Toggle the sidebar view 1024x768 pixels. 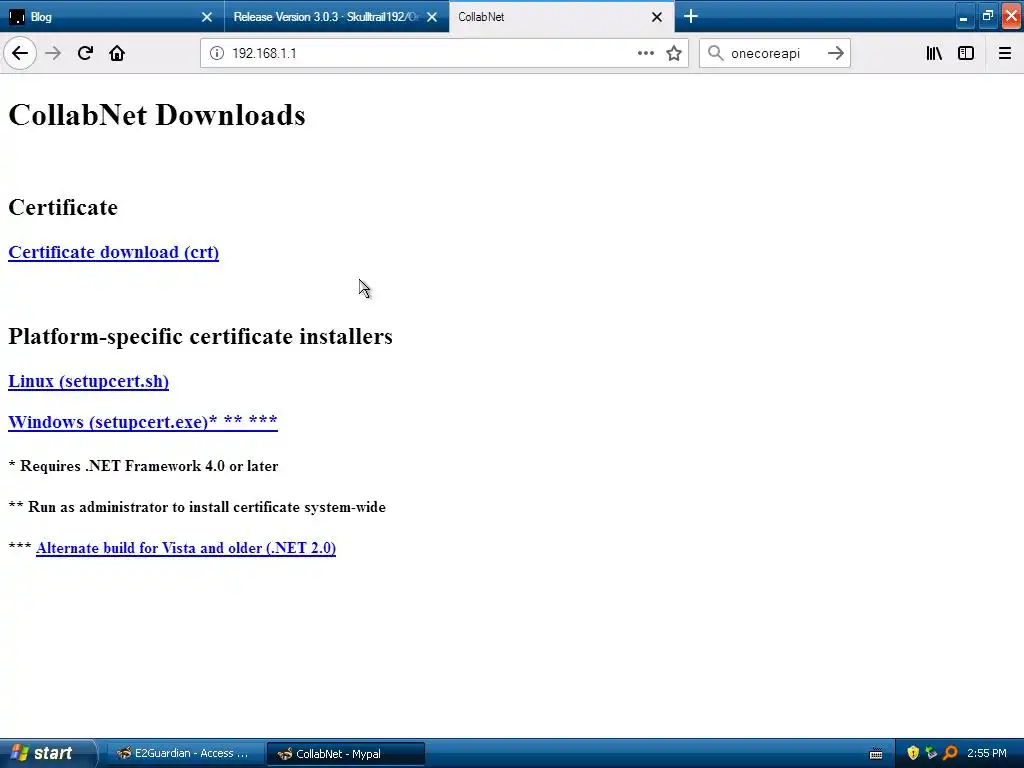tap(966, 54)
